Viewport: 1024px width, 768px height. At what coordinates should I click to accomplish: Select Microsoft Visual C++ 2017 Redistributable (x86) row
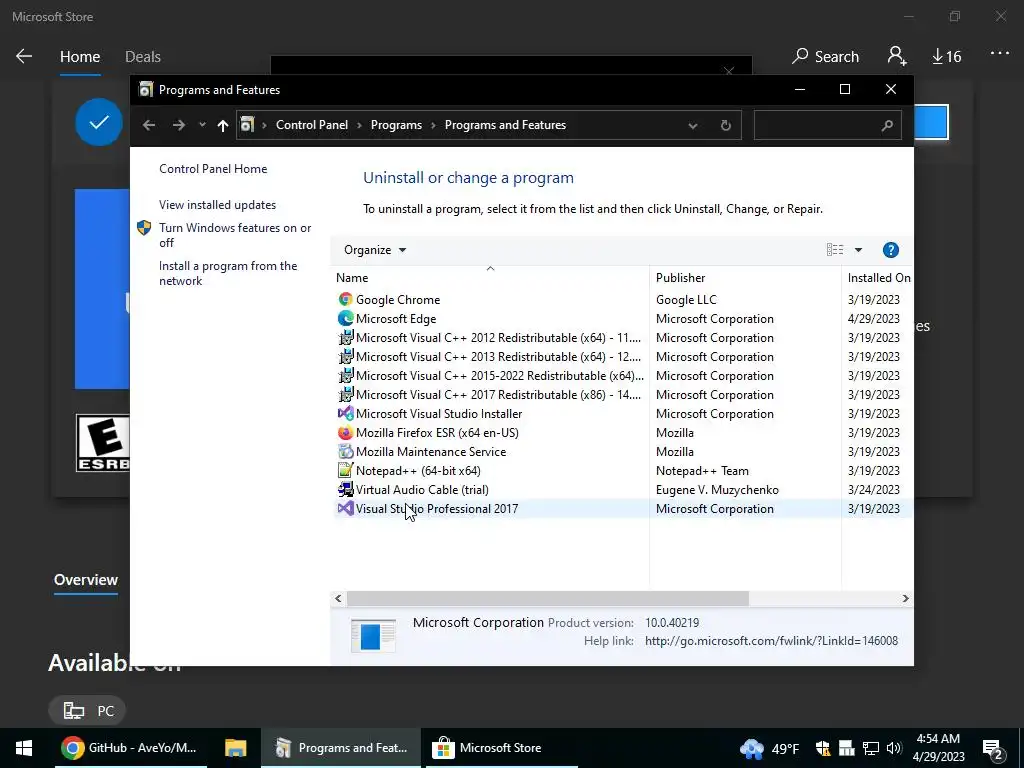pyautogui.click(x=623, y=394)
